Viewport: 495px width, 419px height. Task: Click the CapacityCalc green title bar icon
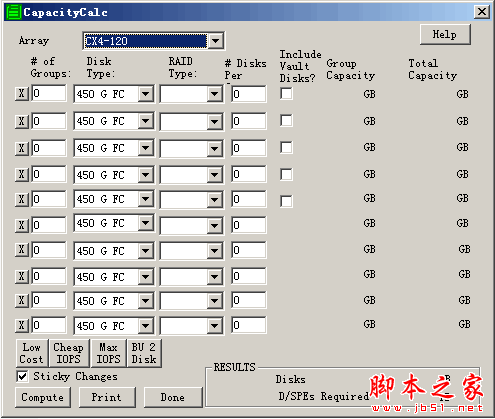pos(14,12)
